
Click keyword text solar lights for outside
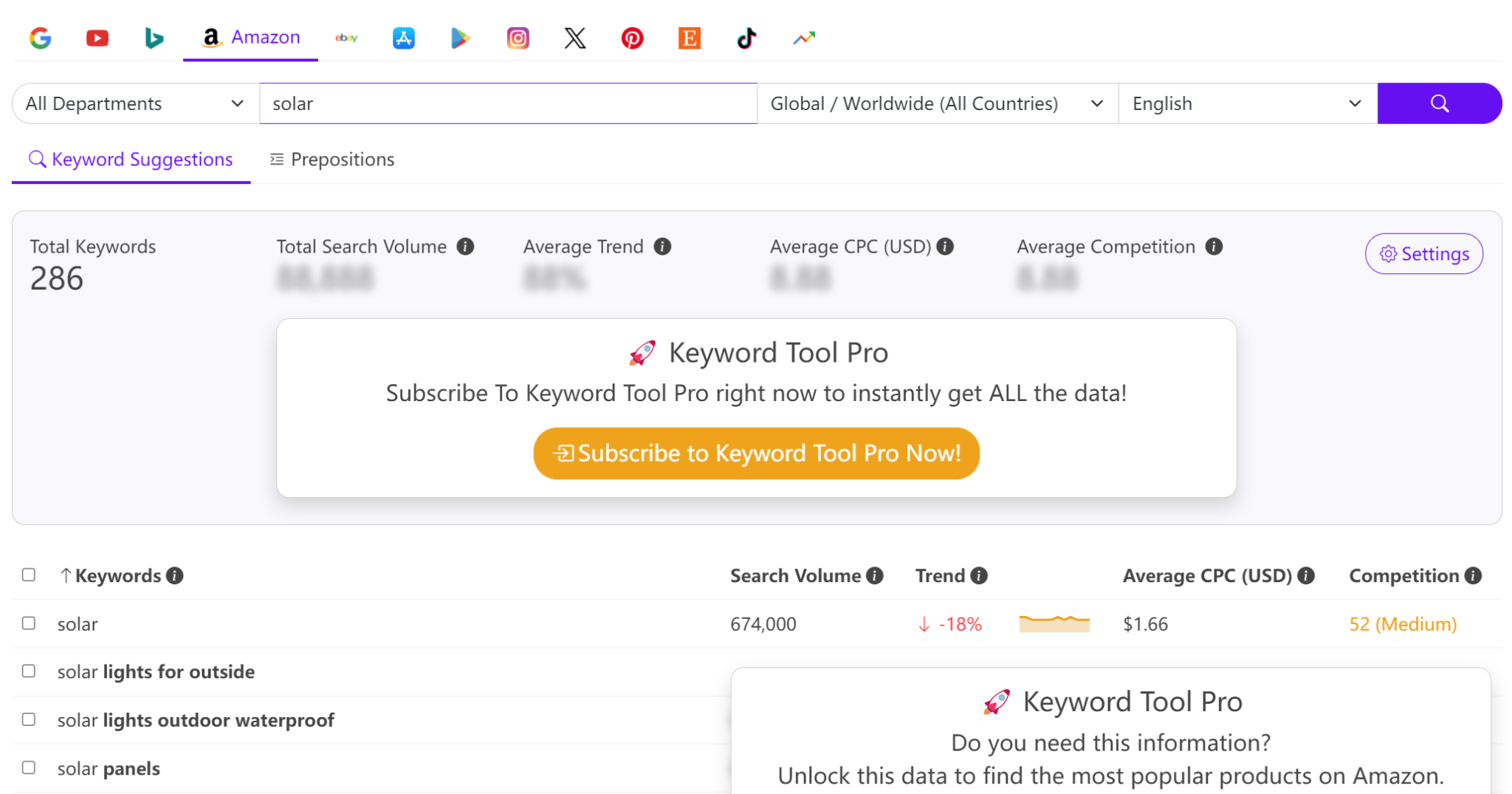click(156, 672)
